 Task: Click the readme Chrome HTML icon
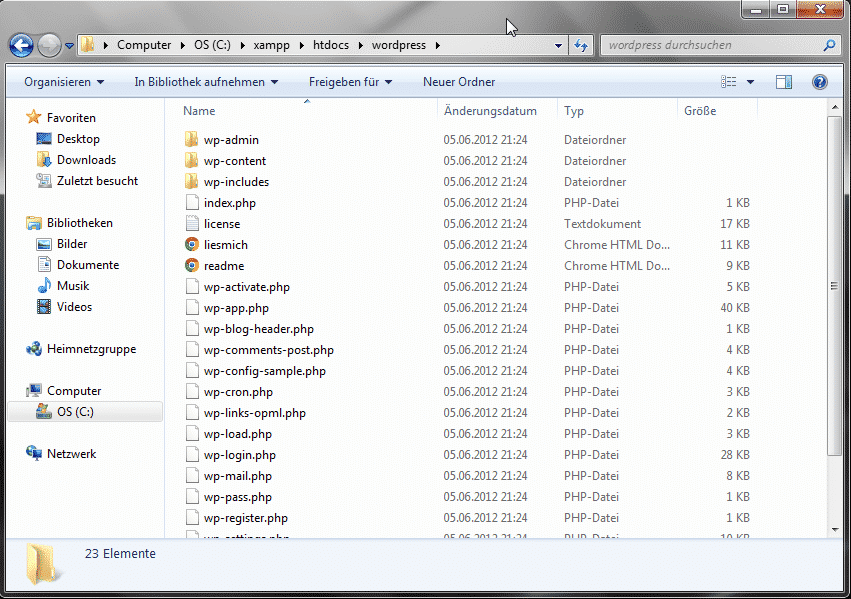pos(192,266)
